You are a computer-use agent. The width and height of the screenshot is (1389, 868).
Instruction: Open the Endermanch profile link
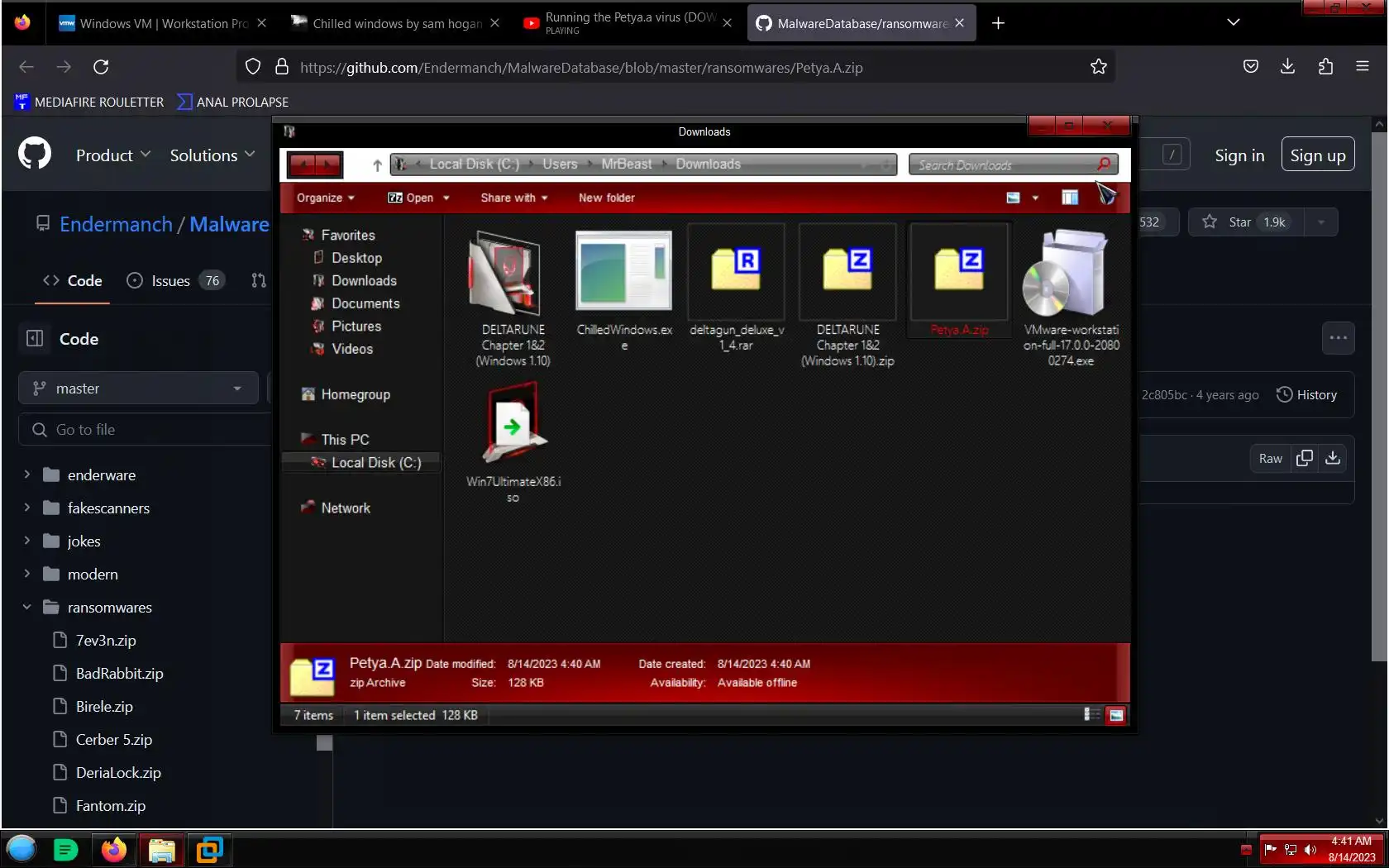(116, 224)
